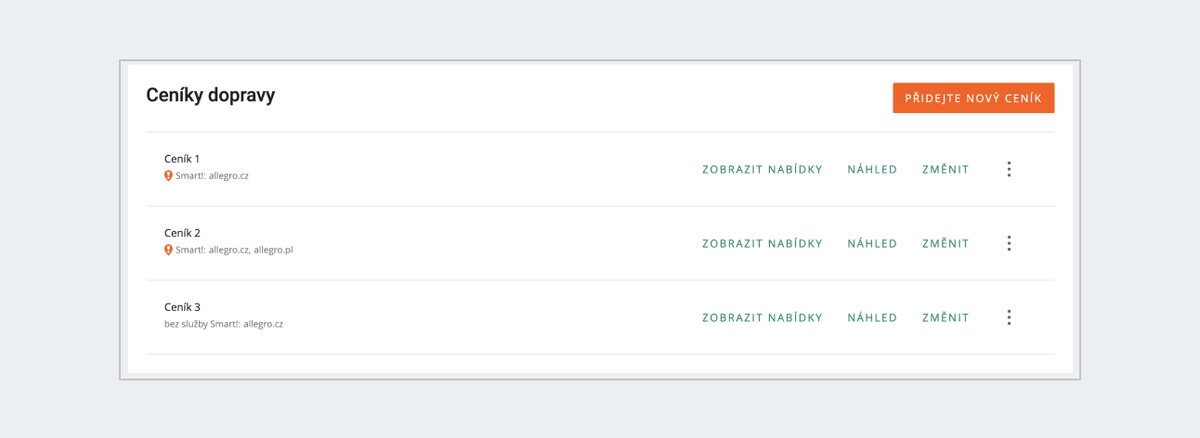Click the Ceník 3 name
Screen dimensions: 1200x438
point(182,307)
